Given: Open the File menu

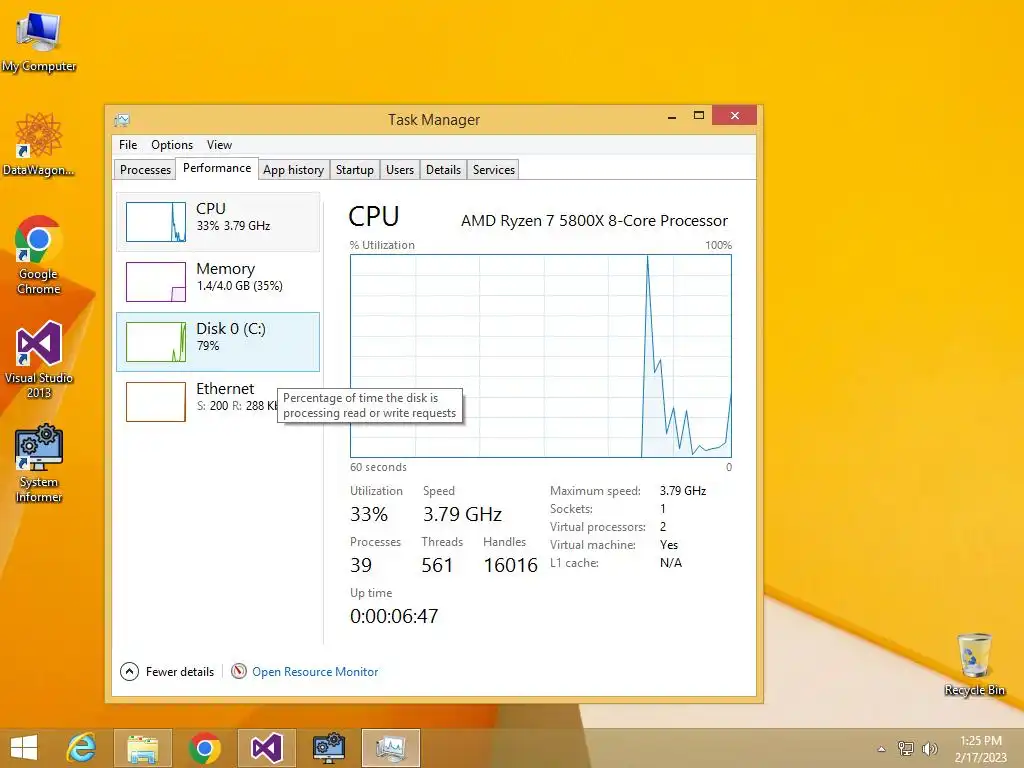Looking at the screenshot, I should point(128,145).
